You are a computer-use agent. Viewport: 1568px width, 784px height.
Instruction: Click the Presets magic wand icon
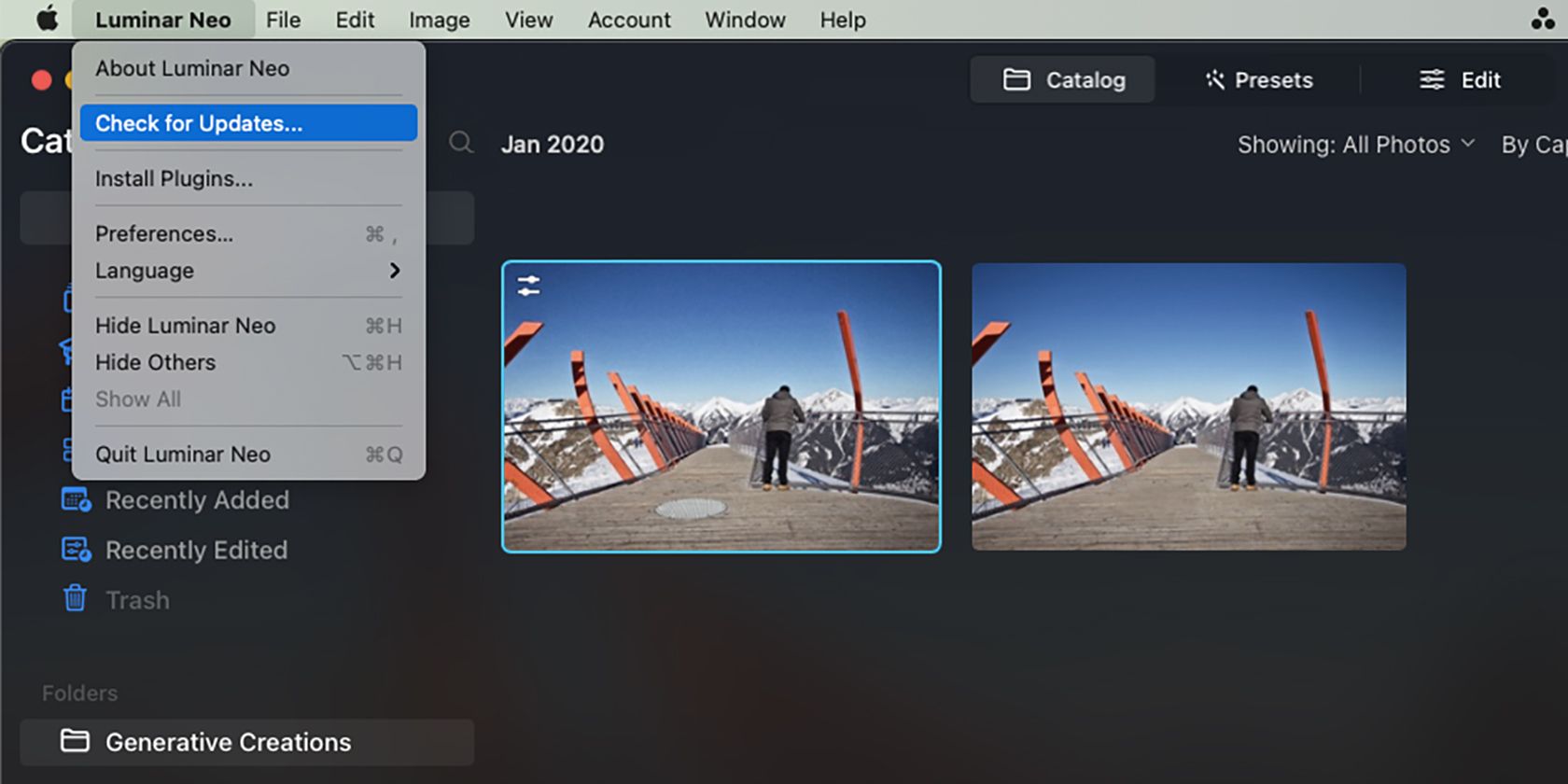(x=1214, y=79)
